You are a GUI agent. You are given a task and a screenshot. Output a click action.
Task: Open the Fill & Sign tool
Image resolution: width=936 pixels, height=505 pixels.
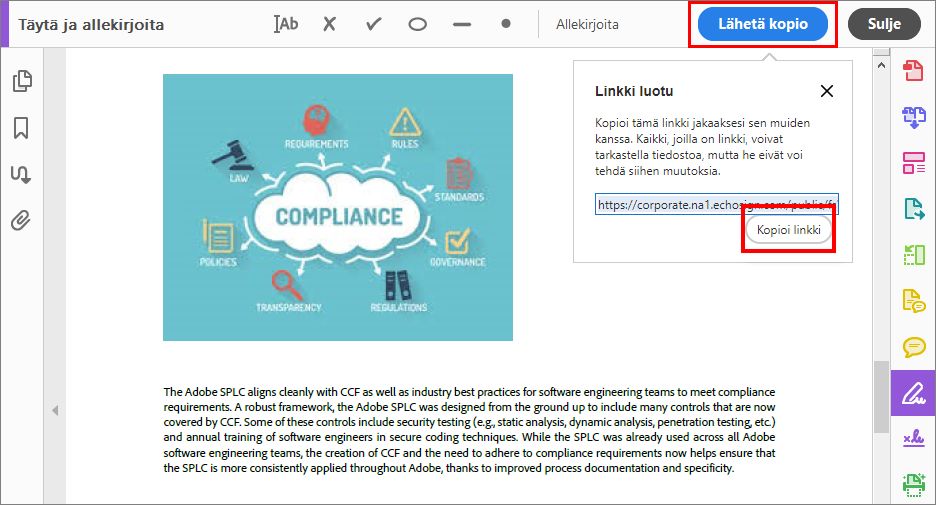point(913,393)
